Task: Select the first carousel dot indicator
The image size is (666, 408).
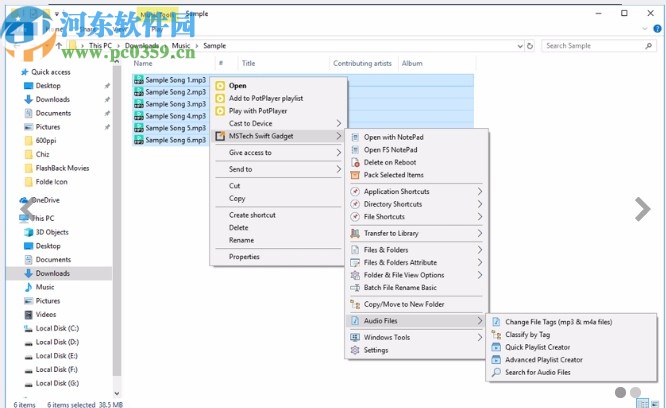Action: click(620, 393)
